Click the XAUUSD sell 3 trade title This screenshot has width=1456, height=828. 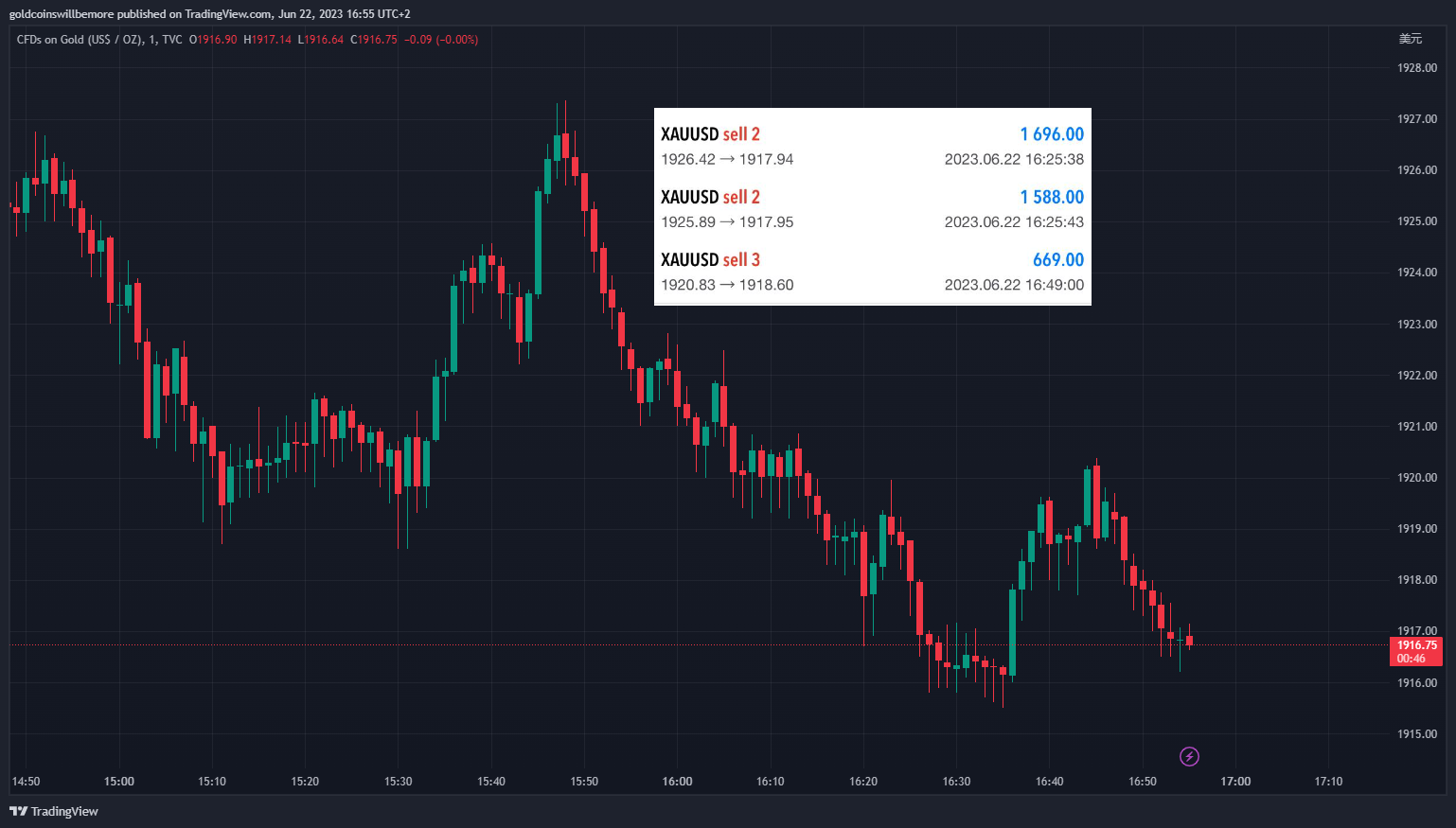pos(710,259)
